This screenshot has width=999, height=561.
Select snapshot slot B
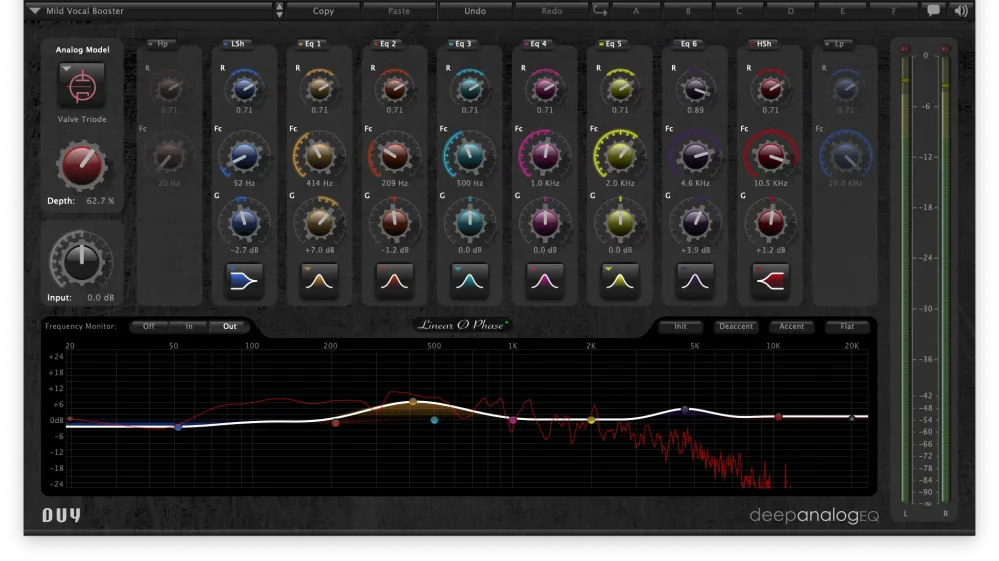(688, 11)
